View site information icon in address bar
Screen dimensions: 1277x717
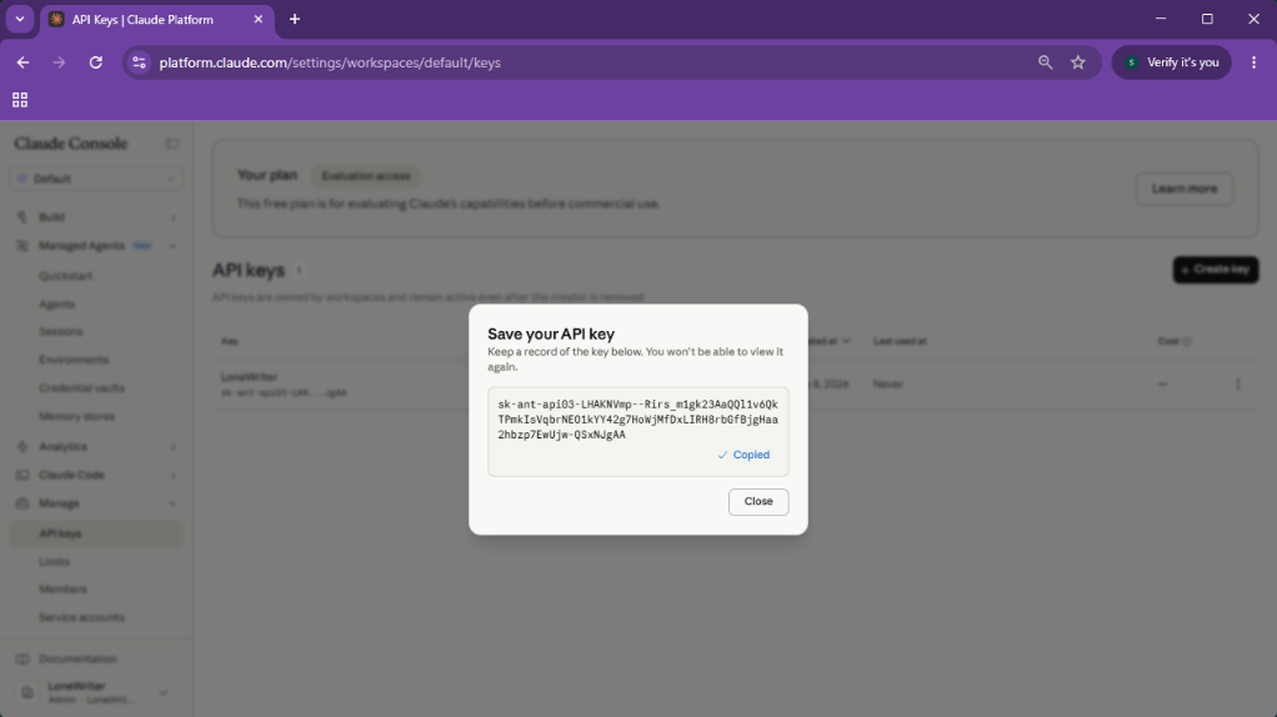tap(139, 62)
